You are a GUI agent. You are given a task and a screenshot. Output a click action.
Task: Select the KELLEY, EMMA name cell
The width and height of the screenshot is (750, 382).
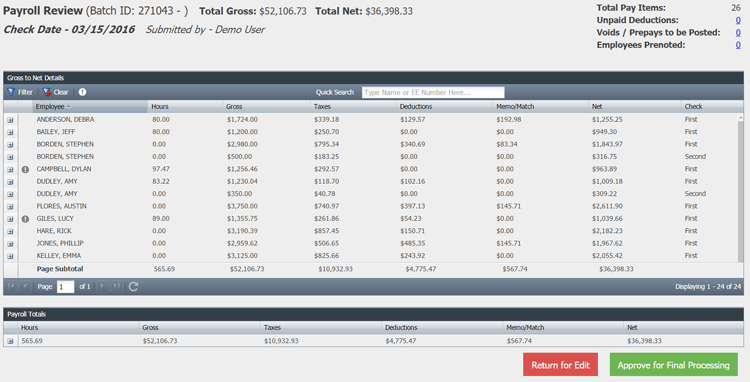[x=59, y=256]
